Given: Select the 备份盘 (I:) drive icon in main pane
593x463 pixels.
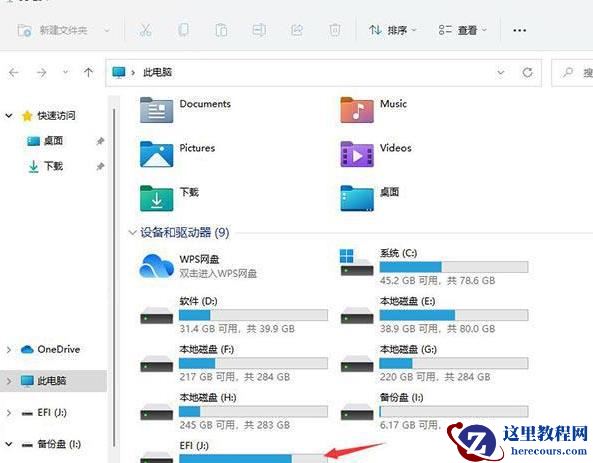Looking at the screenshot, I should click(x=357, y=412).
